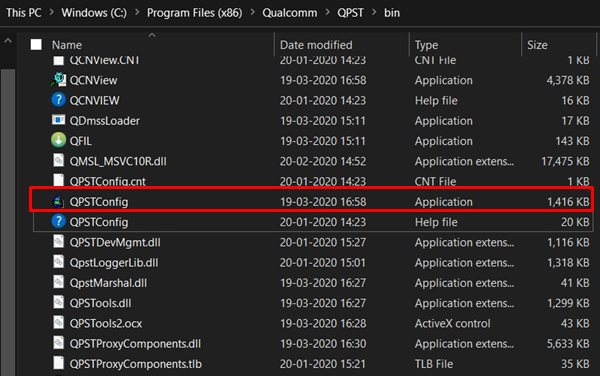
Task: Click the QCNView application icon
Action: 58,80
